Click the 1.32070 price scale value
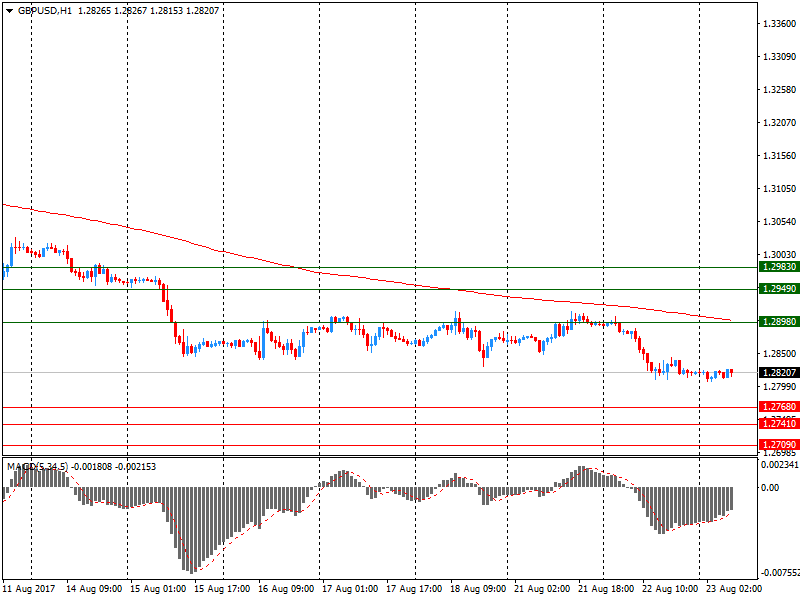Viewport: 800px width, 600px height. 779,122
